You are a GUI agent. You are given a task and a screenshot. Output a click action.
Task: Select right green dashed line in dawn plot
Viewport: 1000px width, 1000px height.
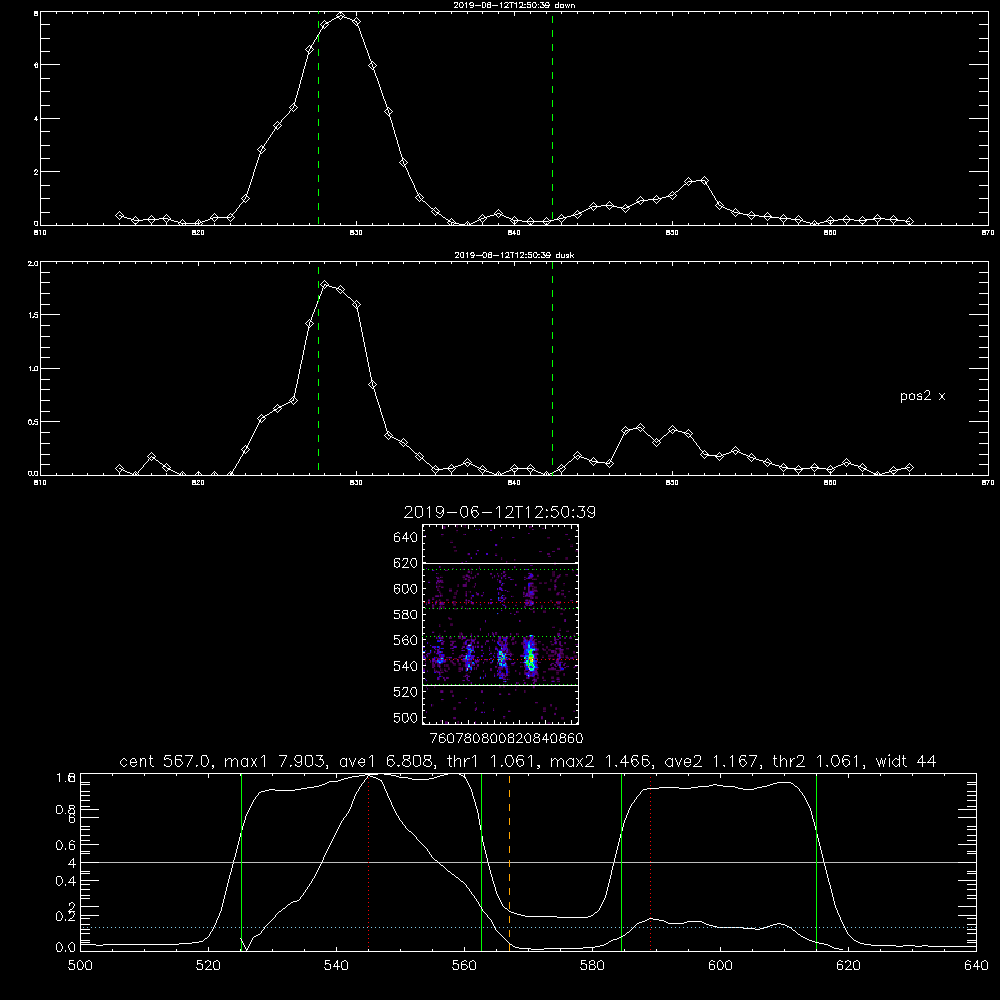552,118
